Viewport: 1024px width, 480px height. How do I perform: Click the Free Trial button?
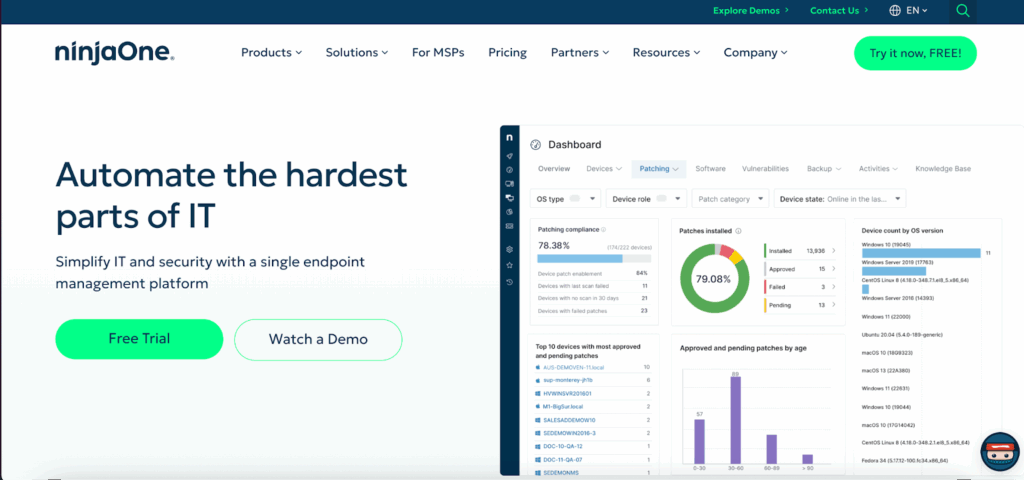tap(138, 339)
